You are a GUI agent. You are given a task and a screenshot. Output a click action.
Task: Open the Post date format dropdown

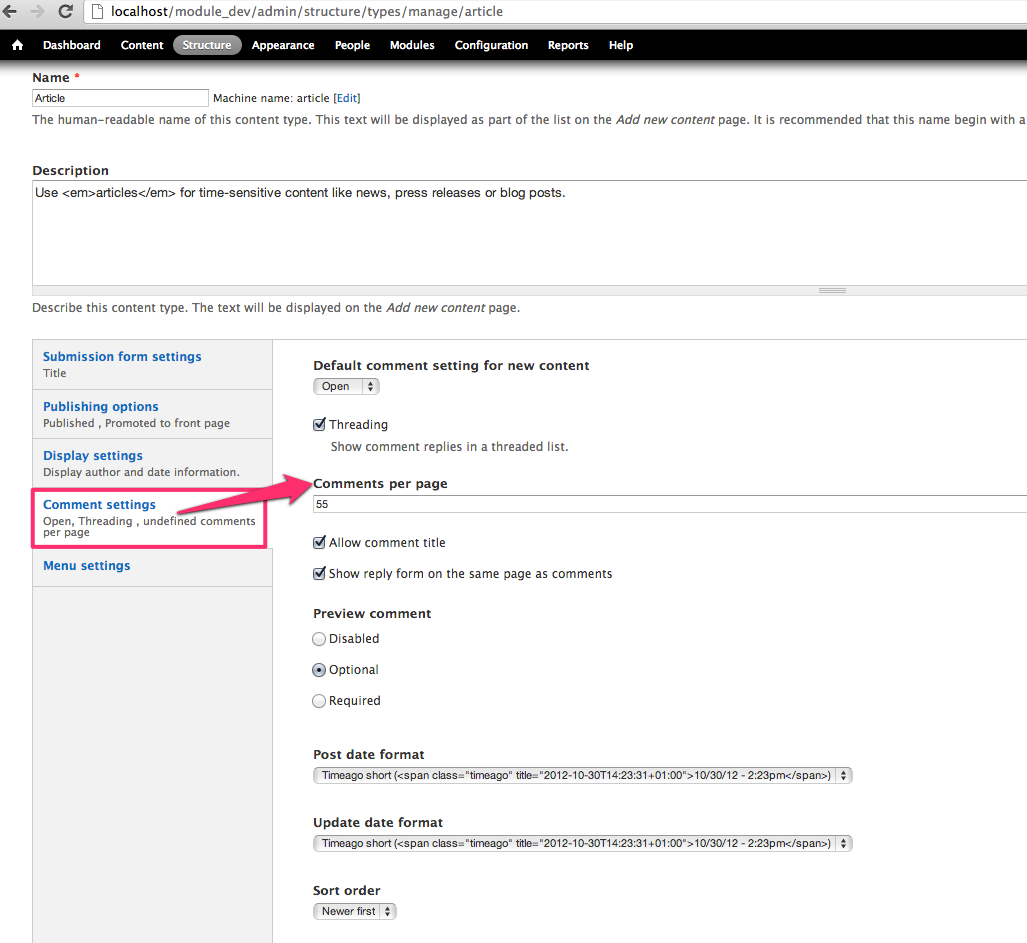(583, 775)
